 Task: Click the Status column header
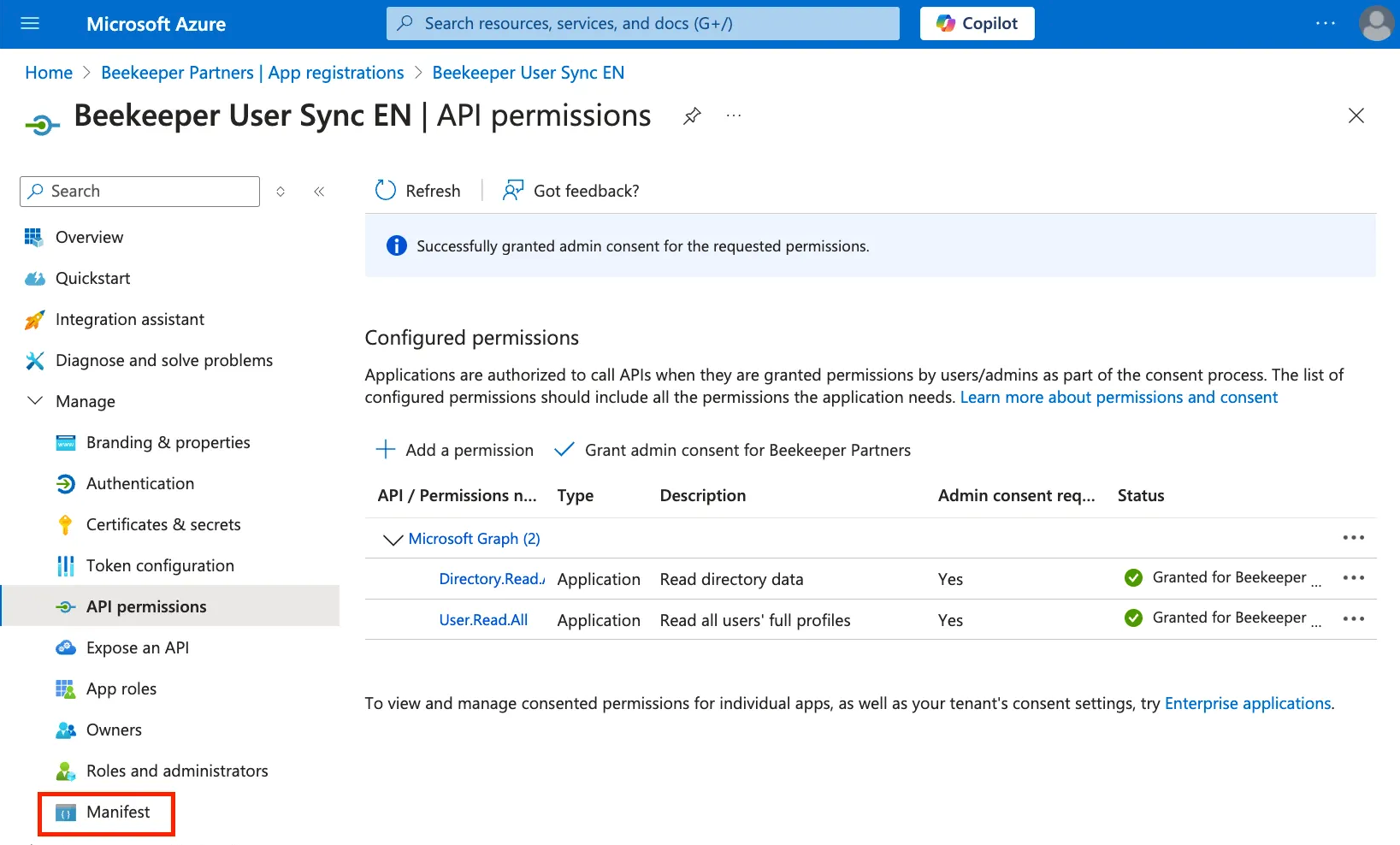(x=1141, y=496)
